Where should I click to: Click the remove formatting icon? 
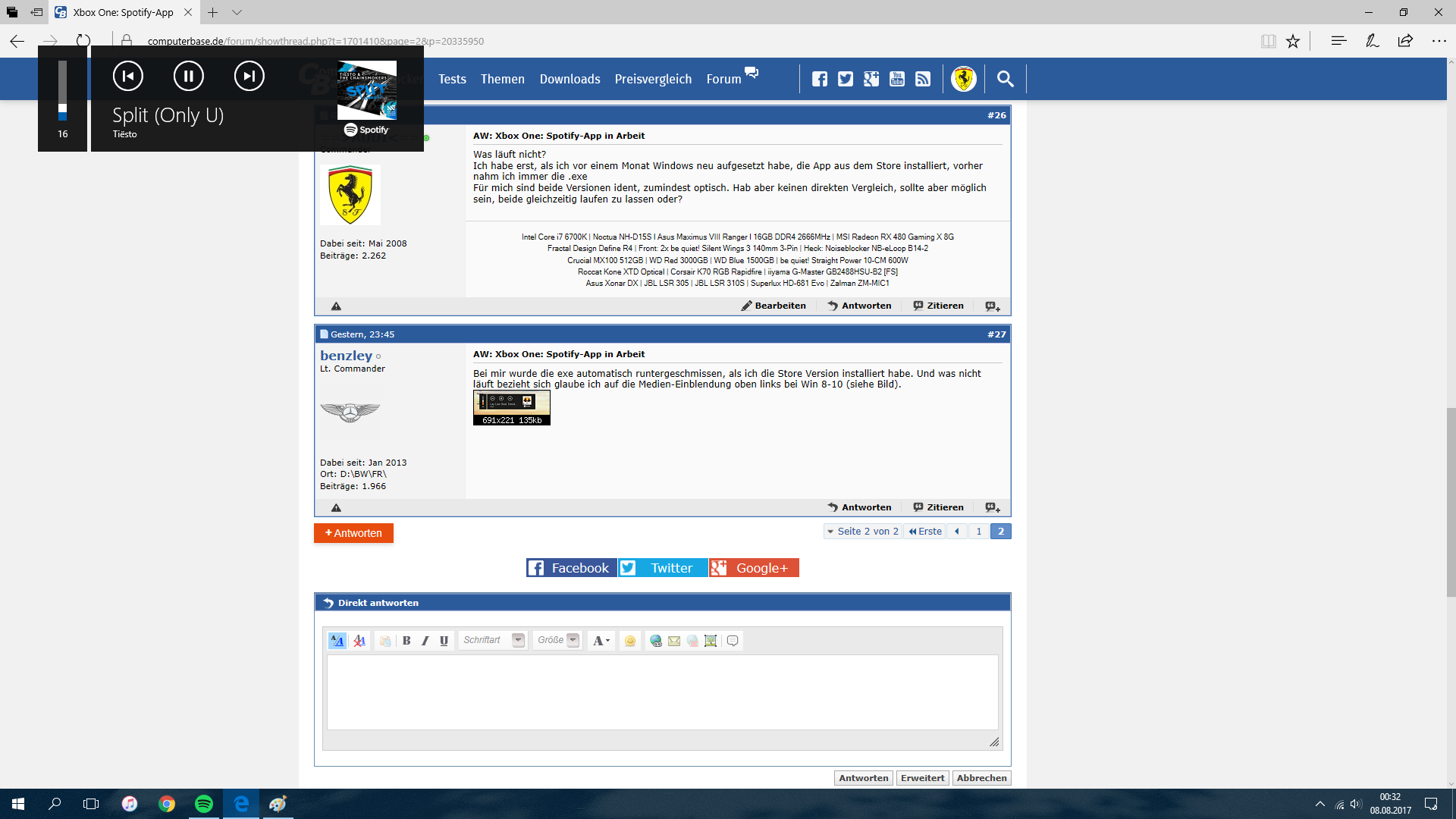coord(359,641)
